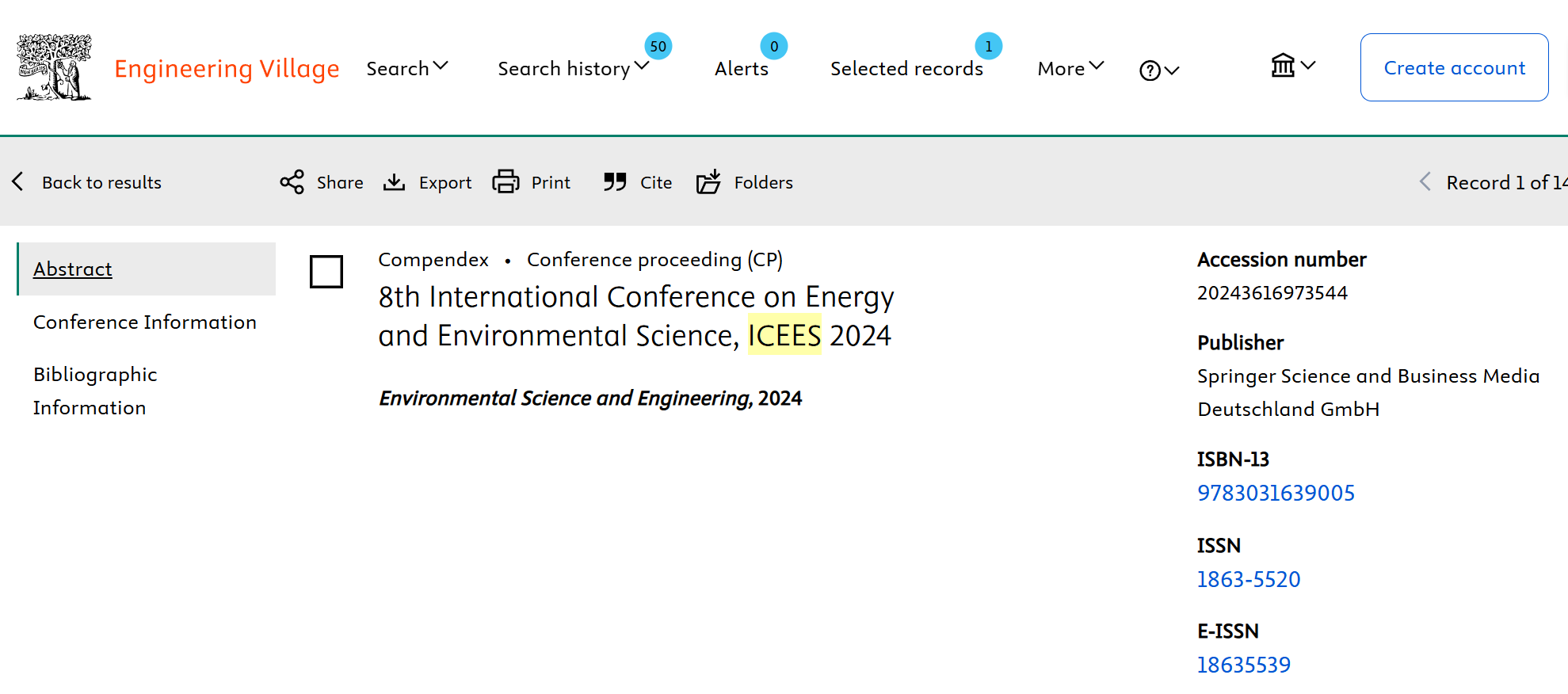1568x694 pixels.
Task: Click the Elsevier tree logo
Action: pyautogui.click(x=54, y=67)
